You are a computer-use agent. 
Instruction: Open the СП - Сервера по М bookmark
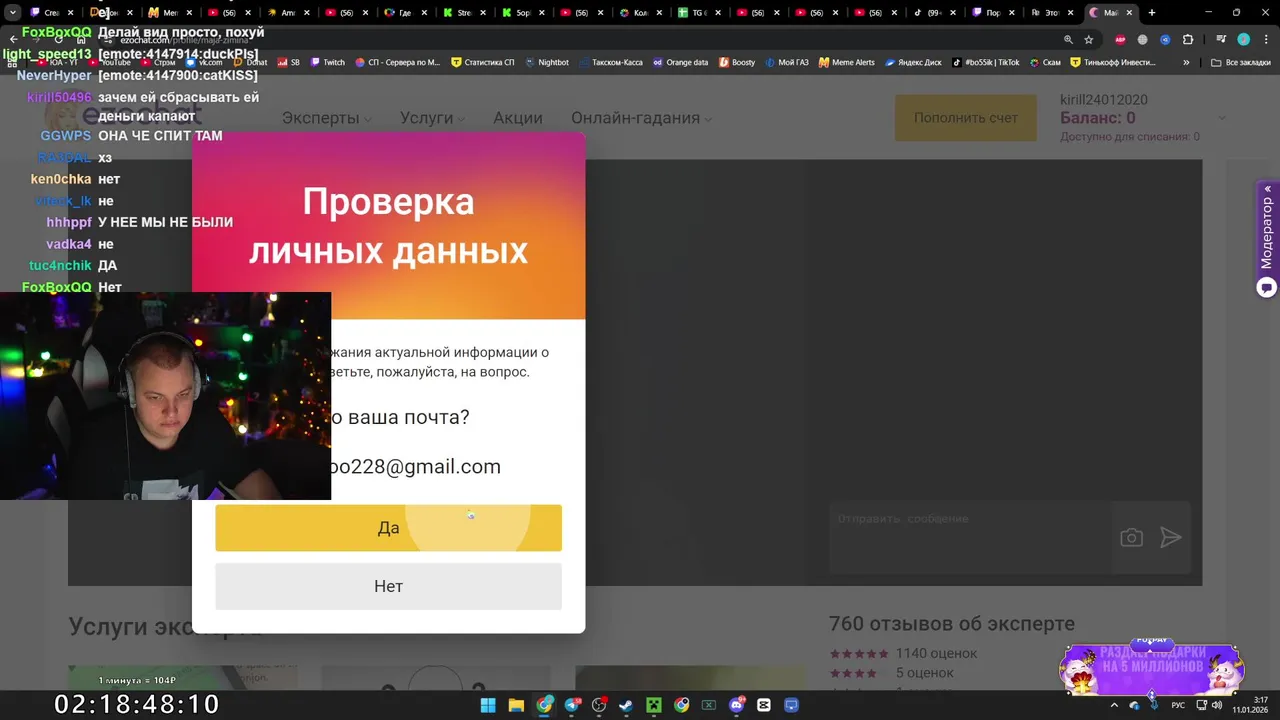tap(397, 62)
